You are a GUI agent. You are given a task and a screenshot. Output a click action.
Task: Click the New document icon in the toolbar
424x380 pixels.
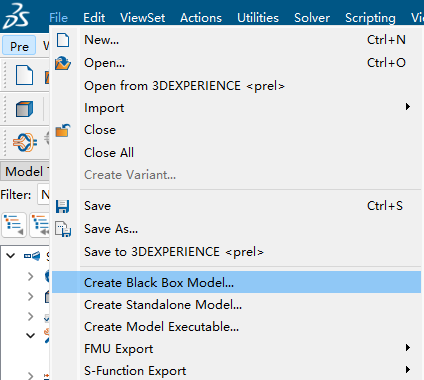coord(25,75)
